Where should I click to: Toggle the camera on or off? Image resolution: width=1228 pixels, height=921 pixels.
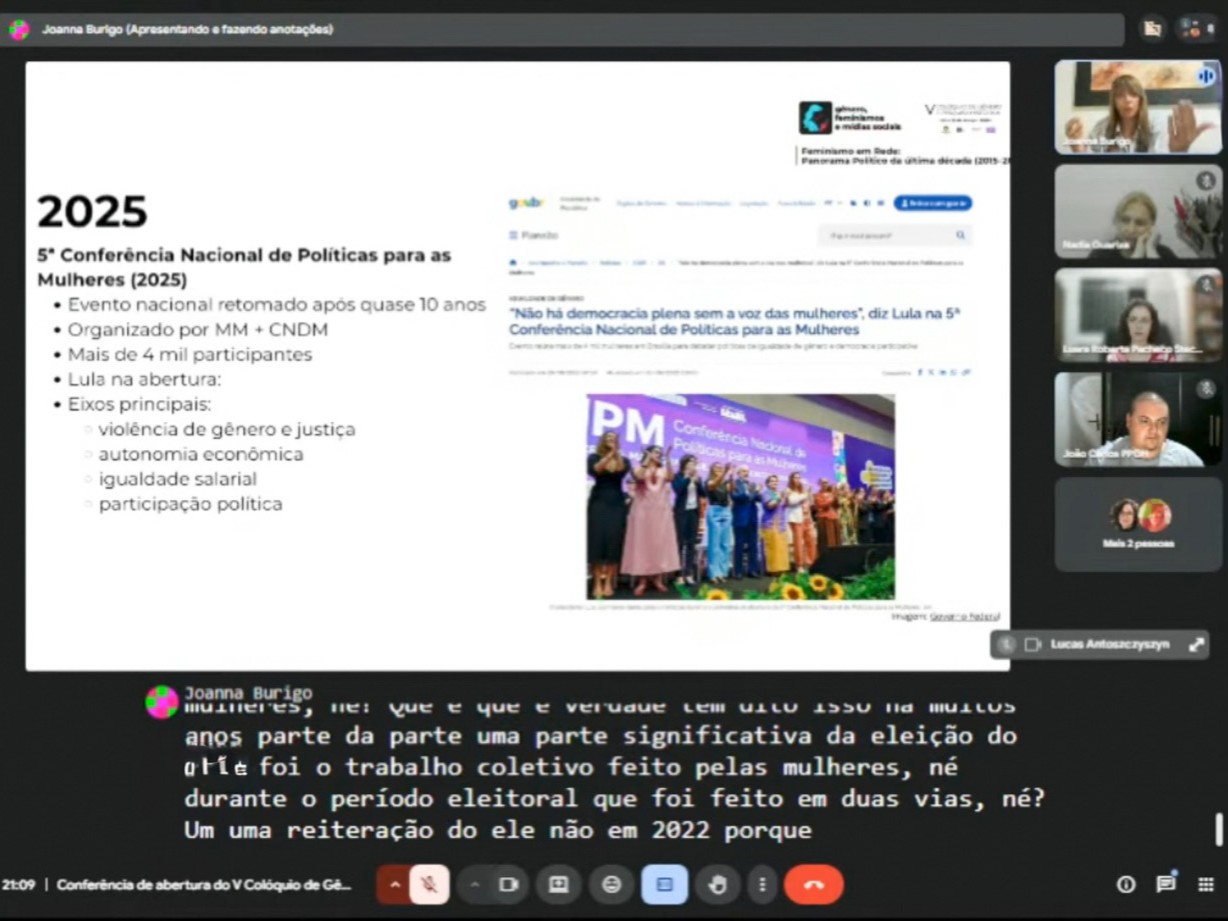509,885
